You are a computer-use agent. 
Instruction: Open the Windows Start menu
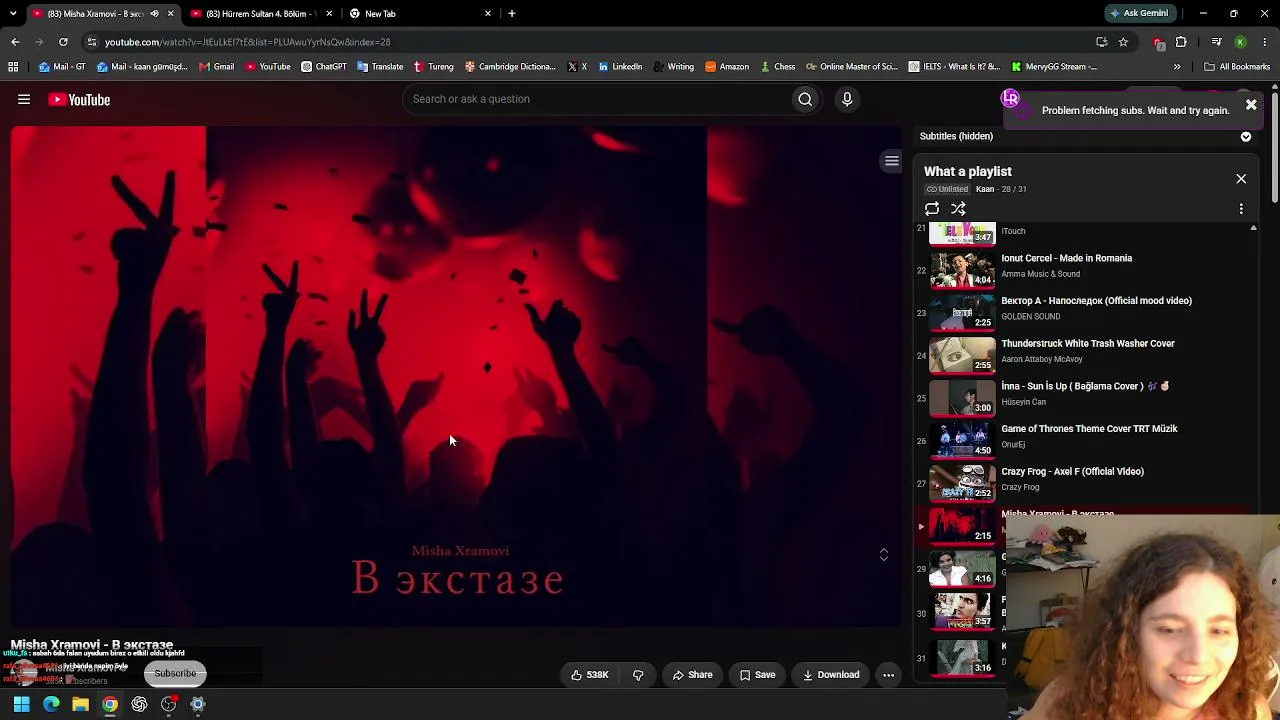tap(21, 704)
